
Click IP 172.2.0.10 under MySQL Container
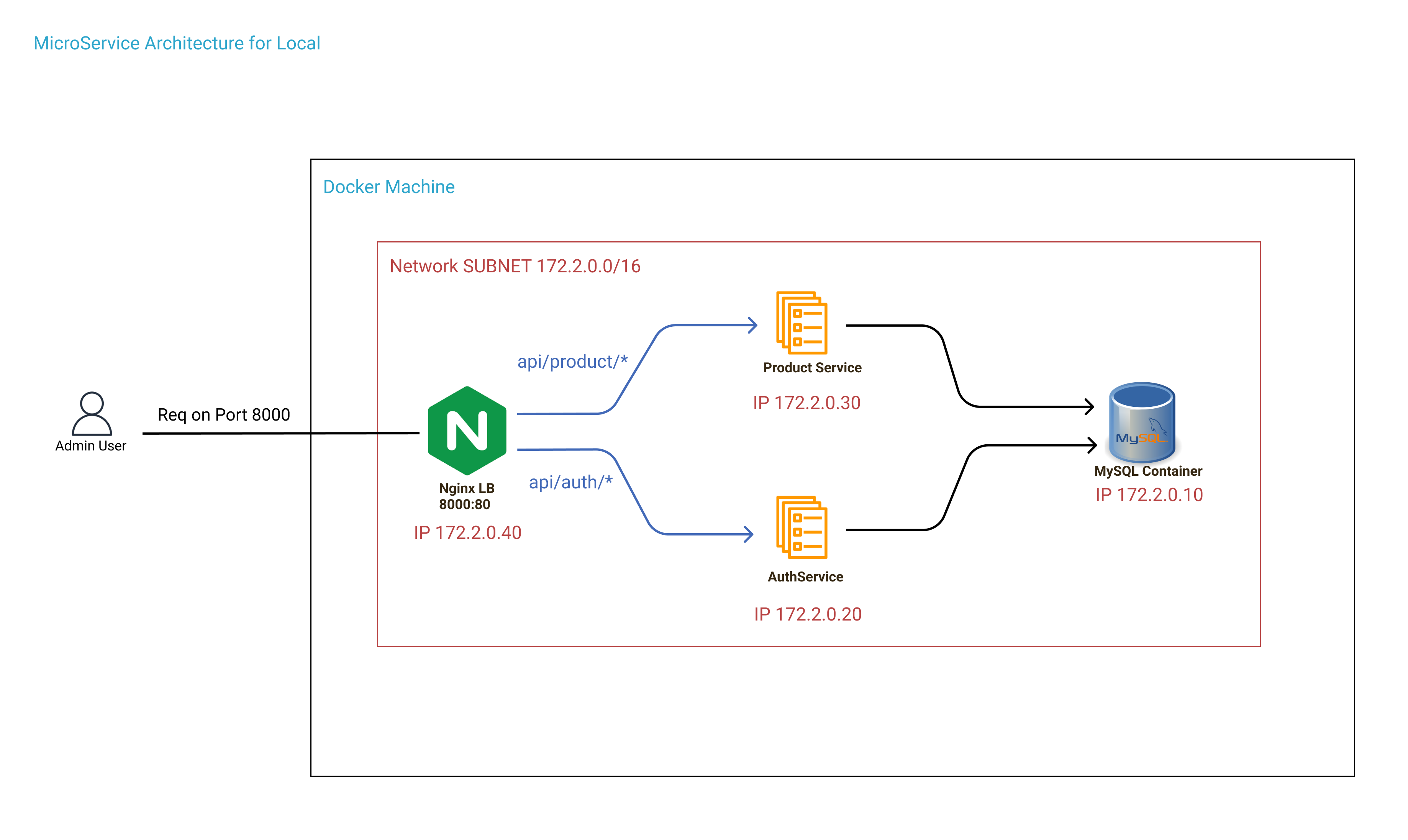tap(1149, 495)
